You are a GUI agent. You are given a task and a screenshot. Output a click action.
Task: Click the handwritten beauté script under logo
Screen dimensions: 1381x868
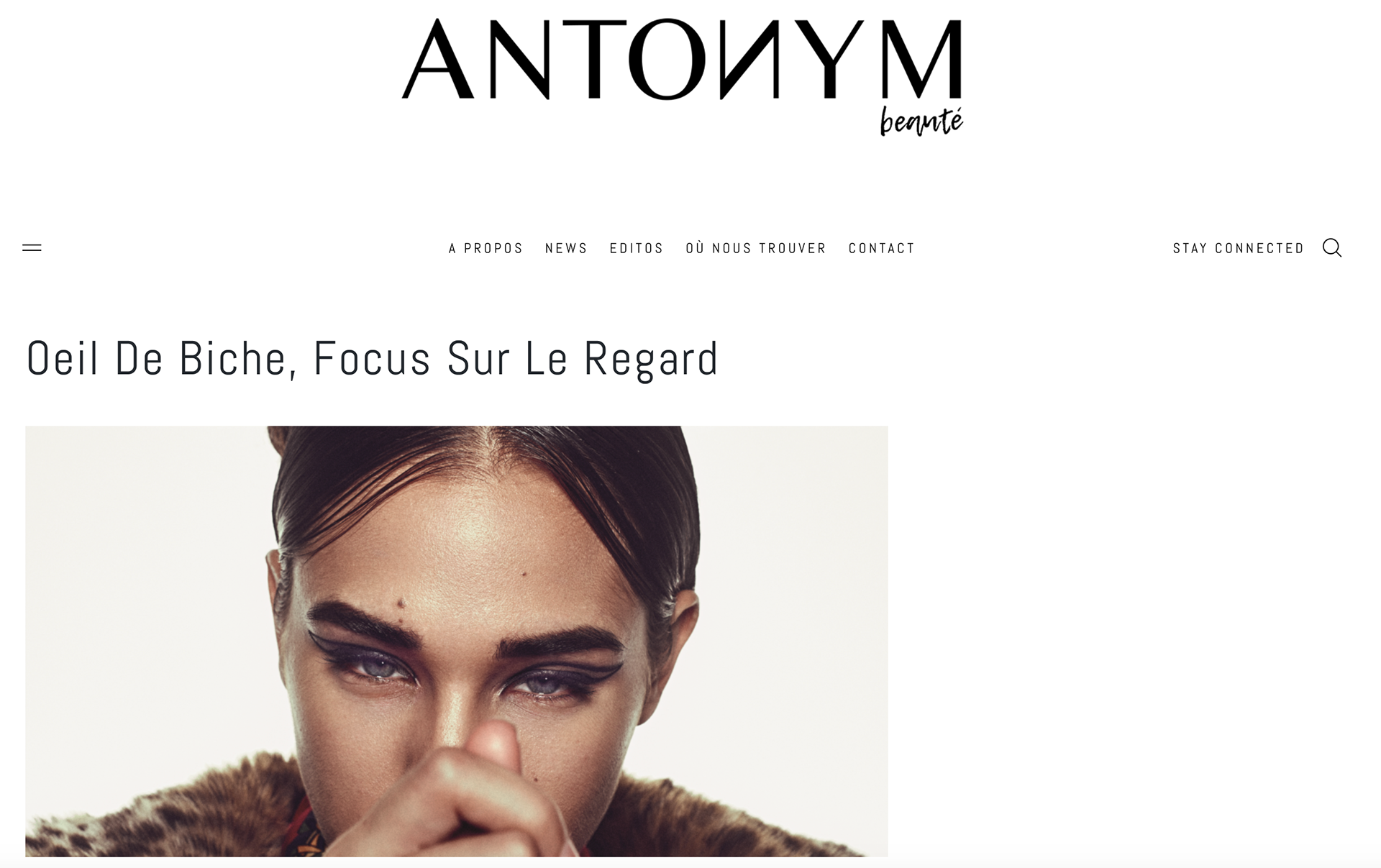(x=921, y=122)
